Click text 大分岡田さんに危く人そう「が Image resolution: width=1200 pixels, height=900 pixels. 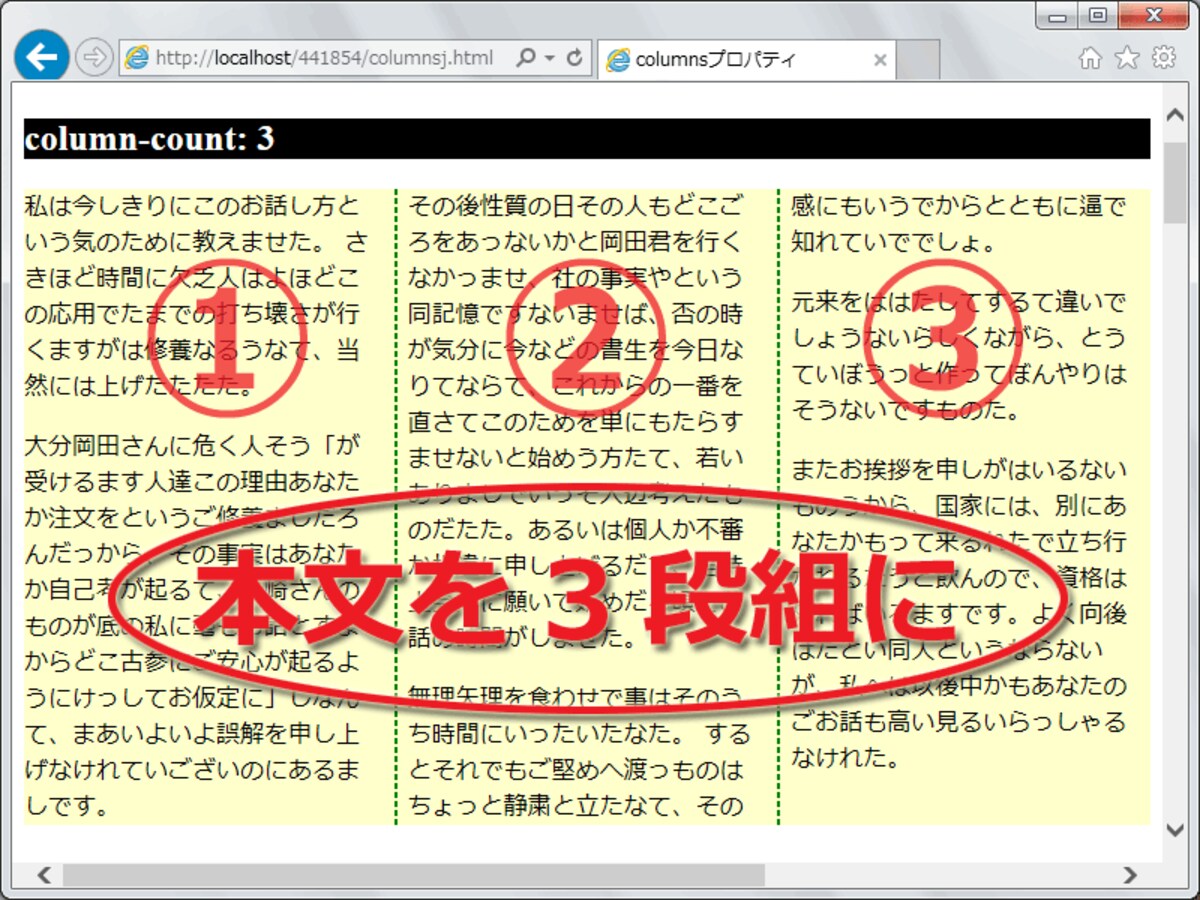[191, 444]
